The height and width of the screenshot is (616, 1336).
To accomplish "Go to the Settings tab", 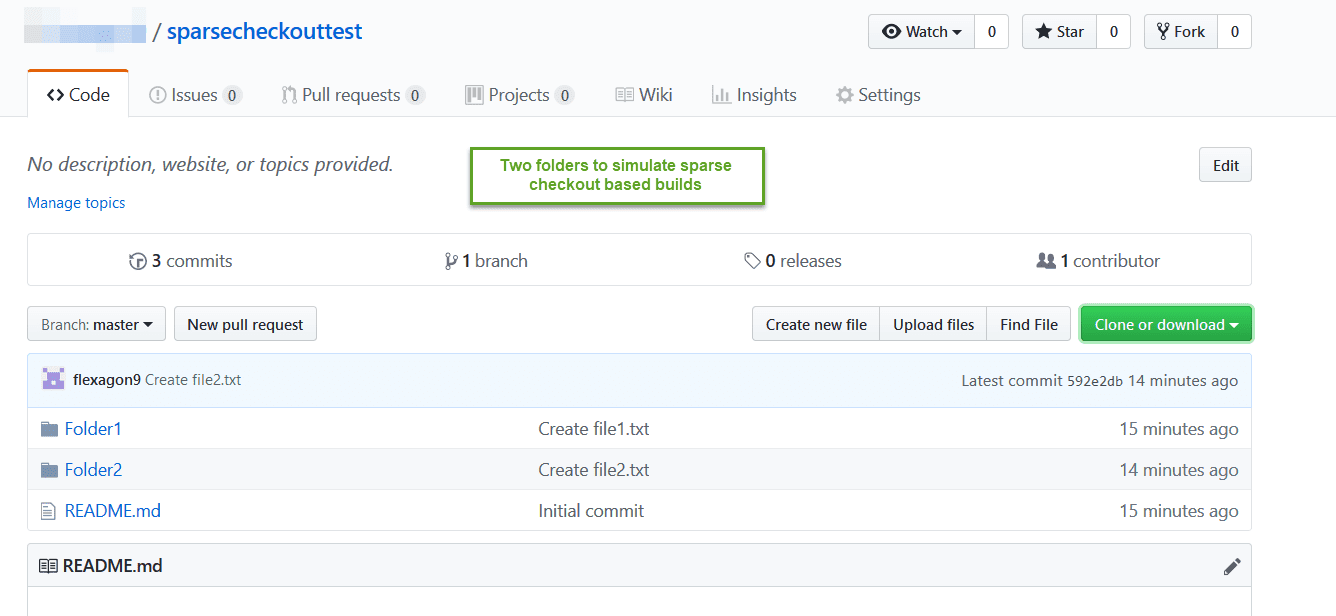I will tap(878, 95).
